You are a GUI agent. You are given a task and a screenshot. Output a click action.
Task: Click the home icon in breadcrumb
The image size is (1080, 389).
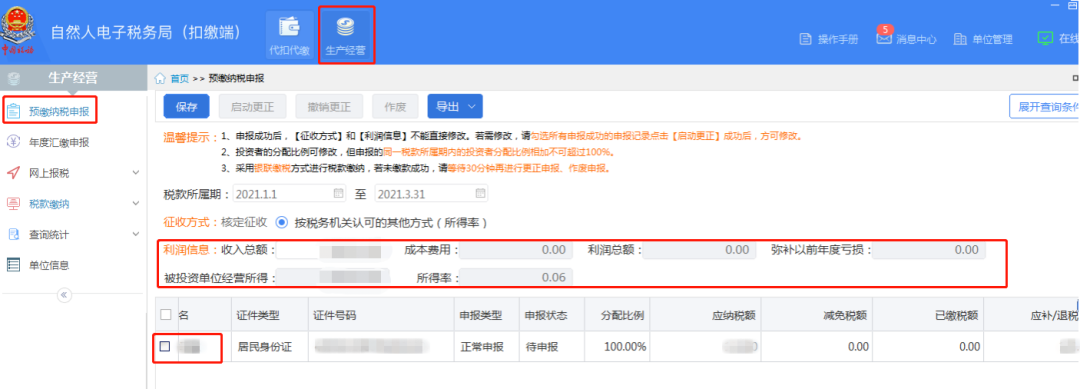point(160,78)
